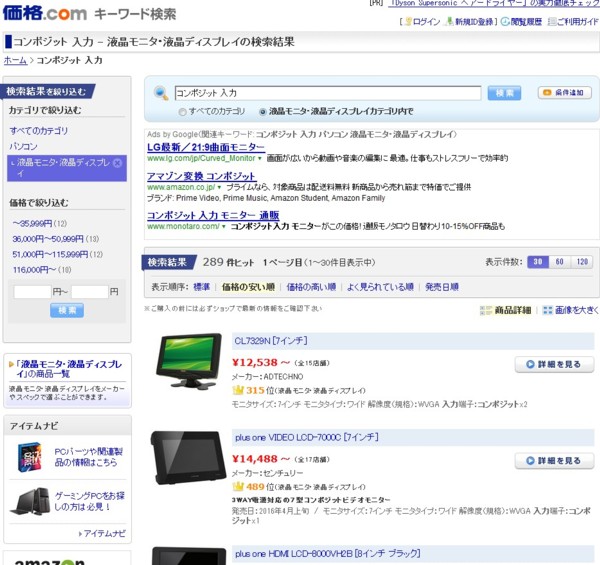
Task: Set display count to 30
Action: pos(538,262)
